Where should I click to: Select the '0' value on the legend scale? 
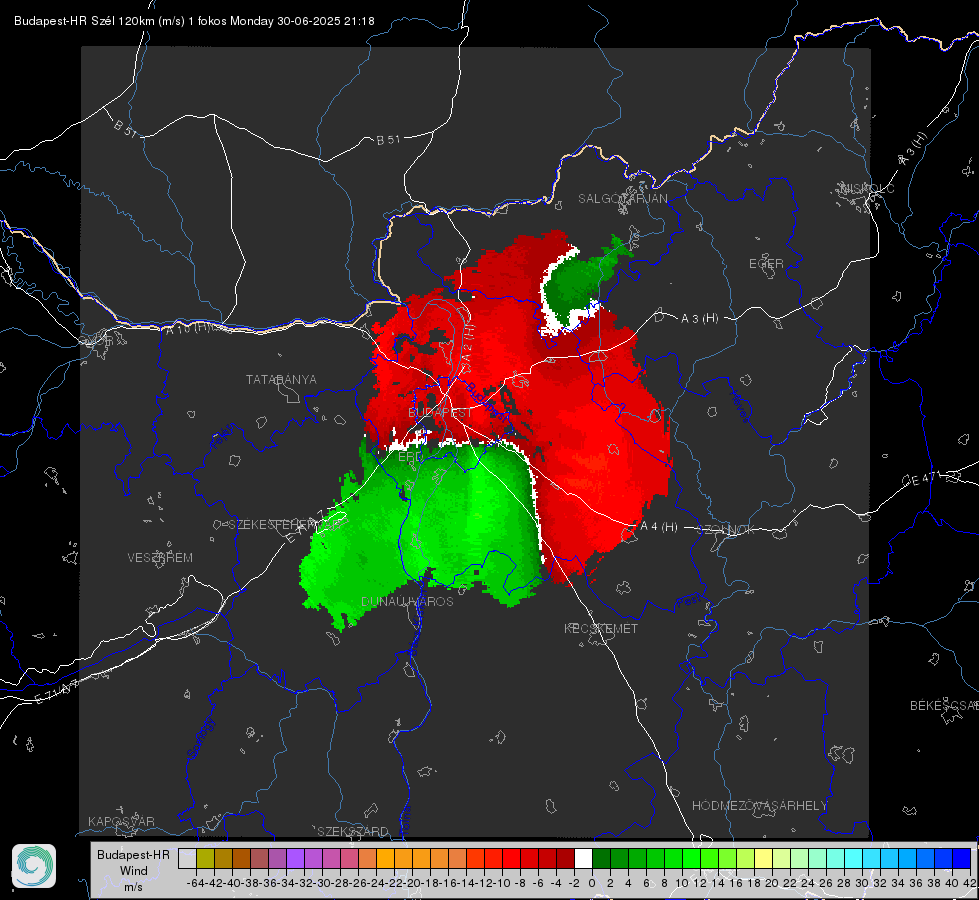click(592, 883)
